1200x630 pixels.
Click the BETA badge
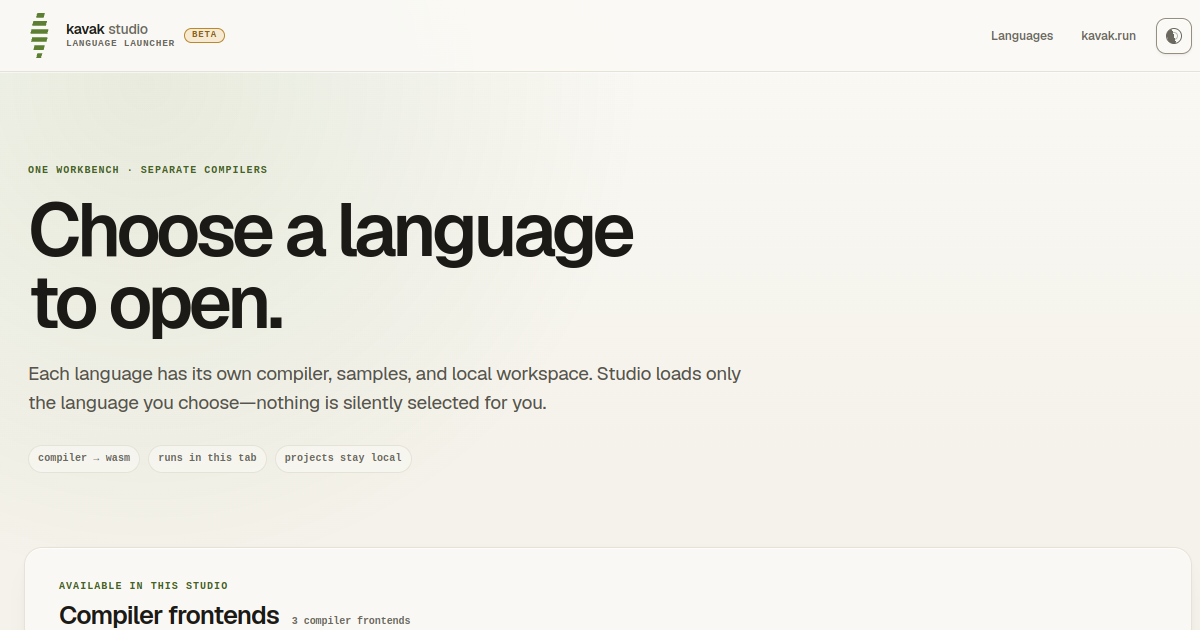pyautogui.click(x=204, y=35)
